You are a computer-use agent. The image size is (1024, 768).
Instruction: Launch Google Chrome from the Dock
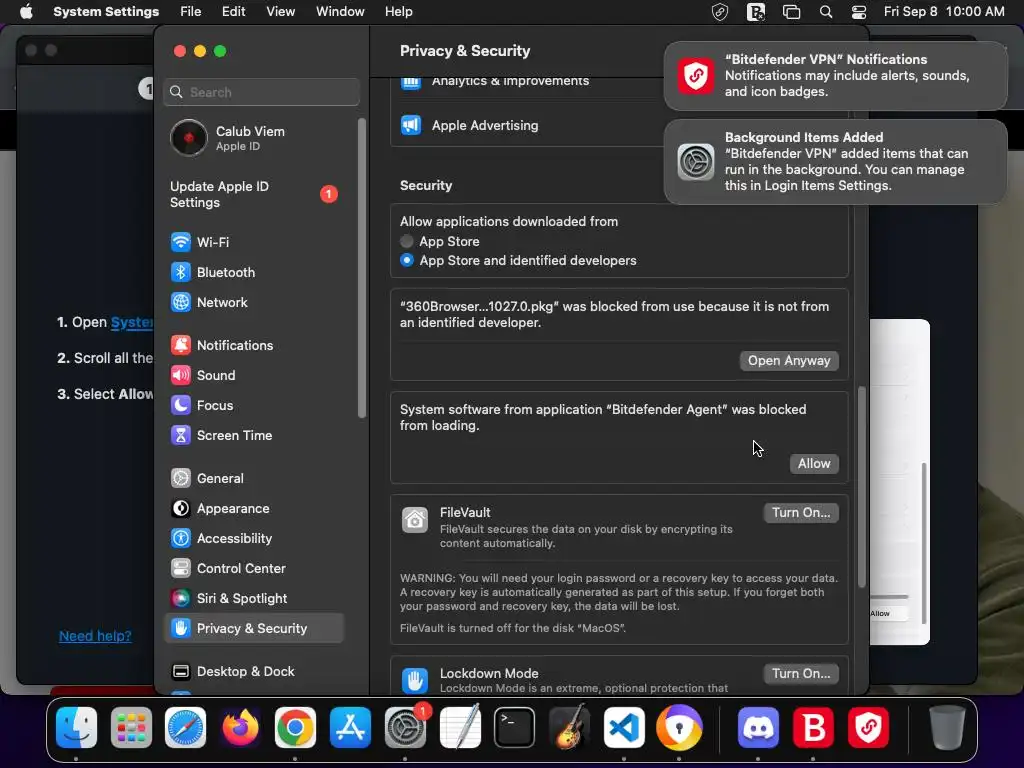point(295,728)
